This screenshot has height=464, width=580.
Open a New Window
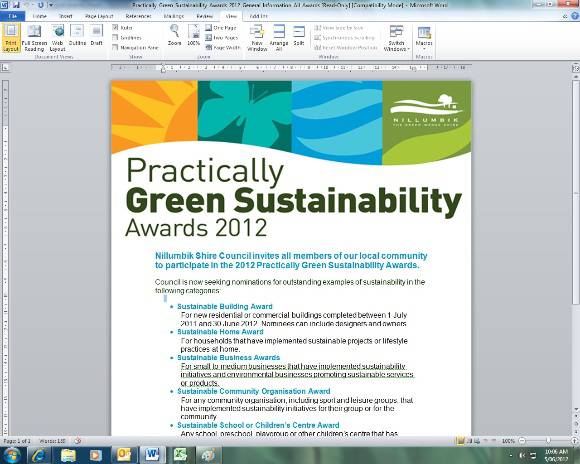(257, 38)
